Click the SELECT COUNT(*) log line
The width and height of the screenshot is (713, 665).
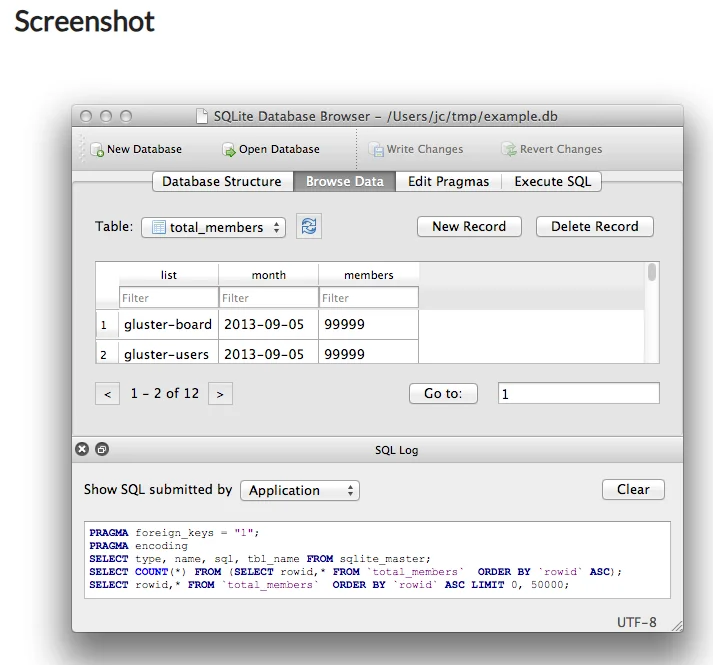pos(355,572)
